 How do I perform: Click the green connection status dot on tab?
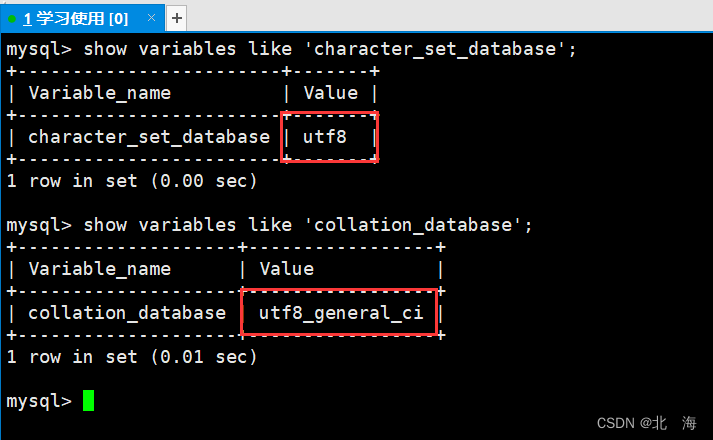tap(12, 19)
